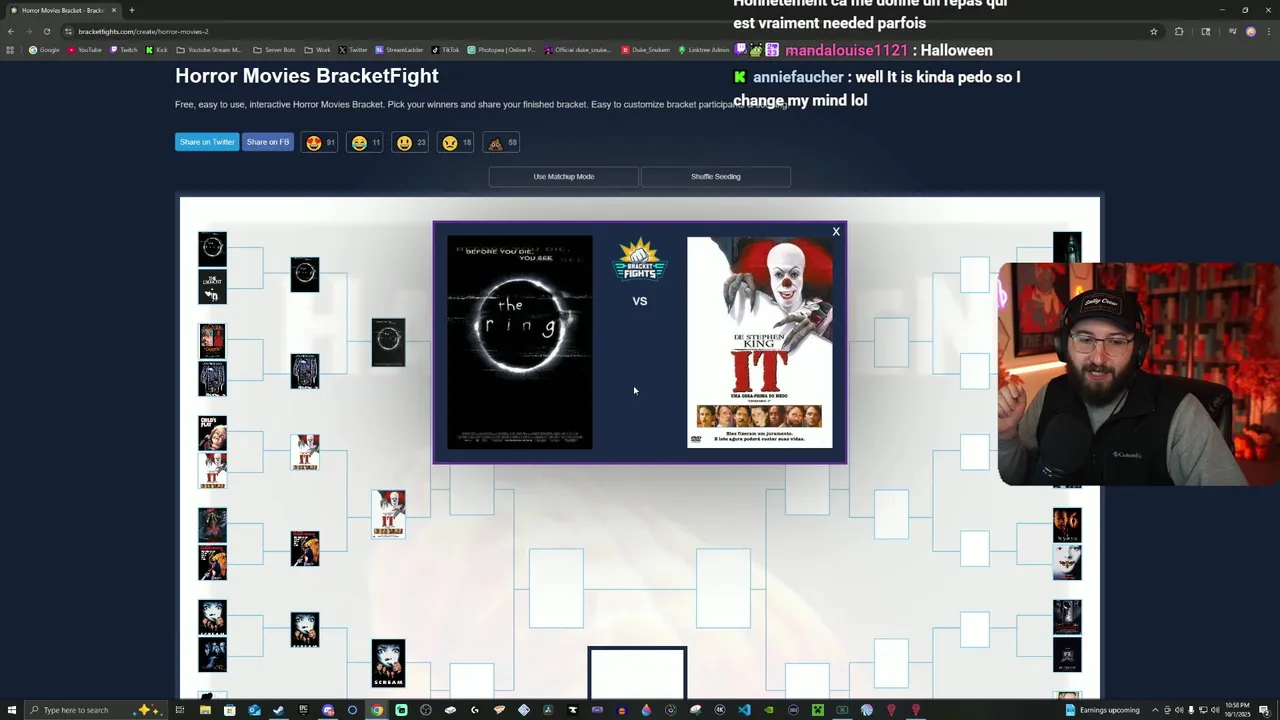The width and height of the screenshot is (1280, 720).
Task: Open the TikTok bookmark
Action: [x=445, y=50]
